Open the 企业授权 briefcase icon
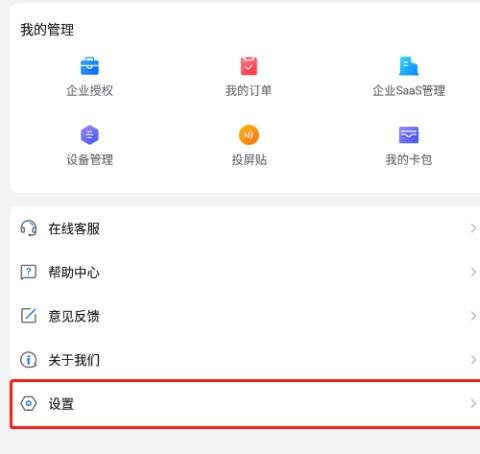The height and width of the screenshot is (454, 480). 90,66
